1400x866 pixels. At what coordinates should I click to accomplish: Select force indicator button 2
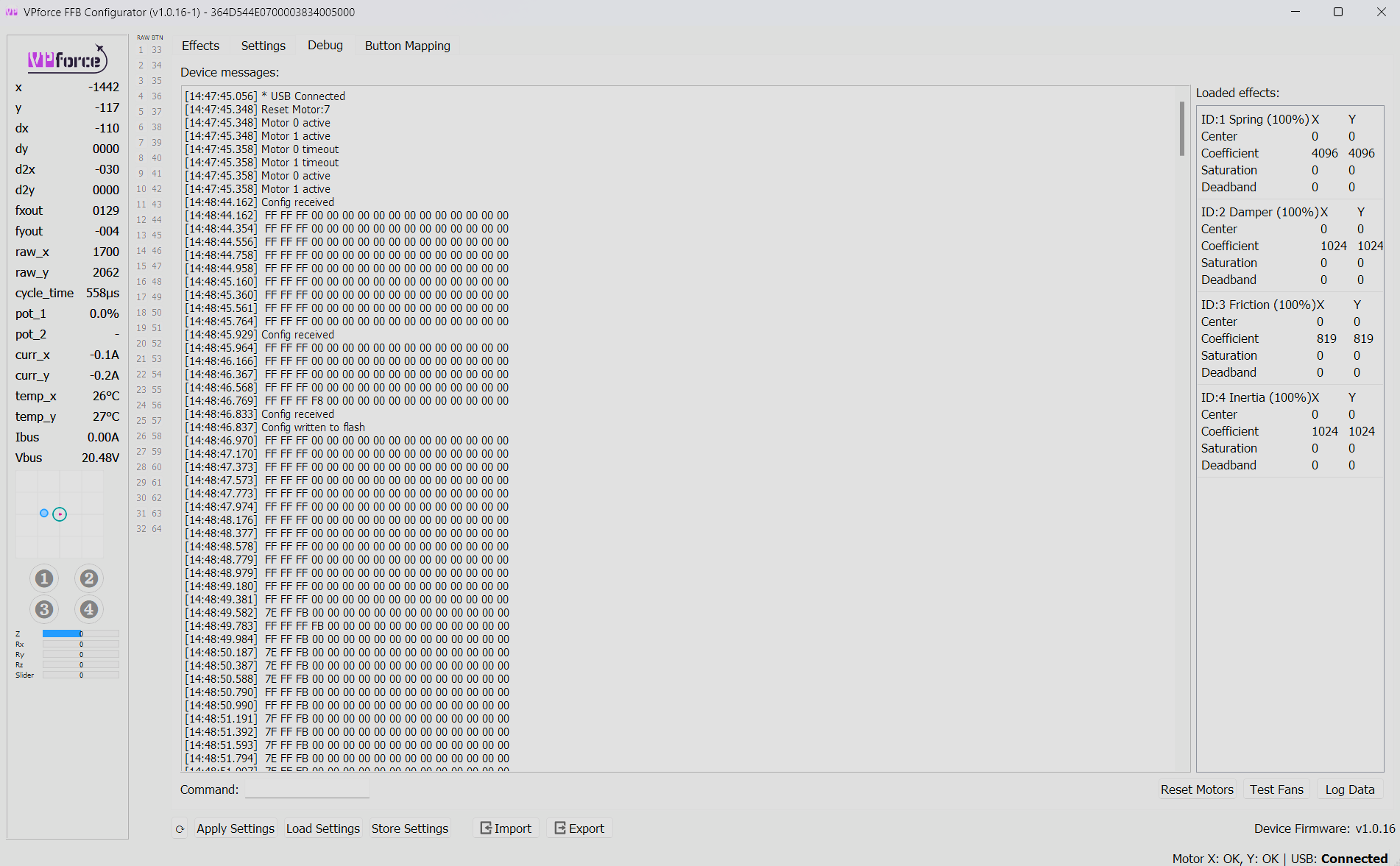(89, 578)
